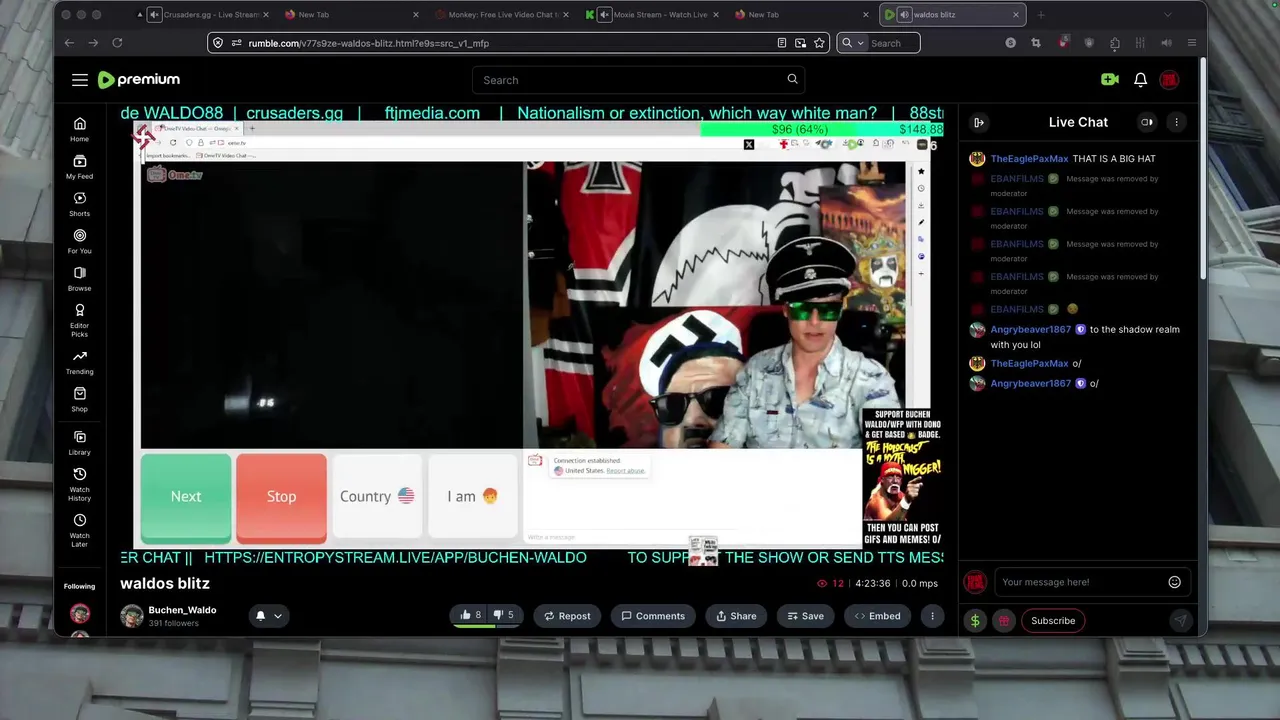
Task: Open the user account avatar in the header
Action: 1169,80
